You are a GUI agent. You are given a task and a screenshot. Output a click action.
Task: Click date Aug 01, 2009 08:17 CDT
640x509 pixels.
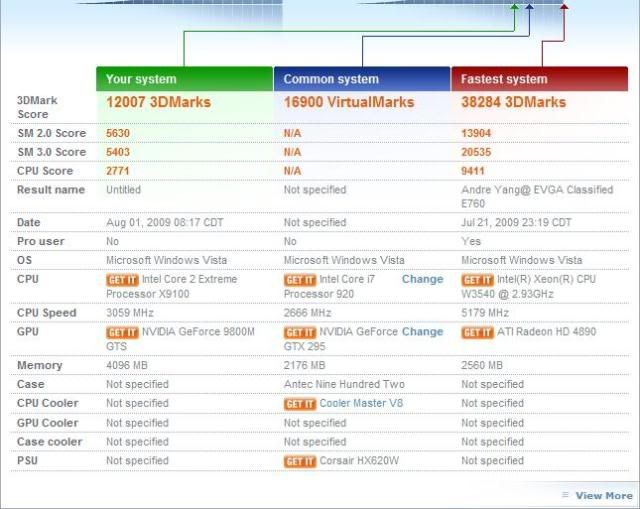pyautogui.click(x=164, y=222)
